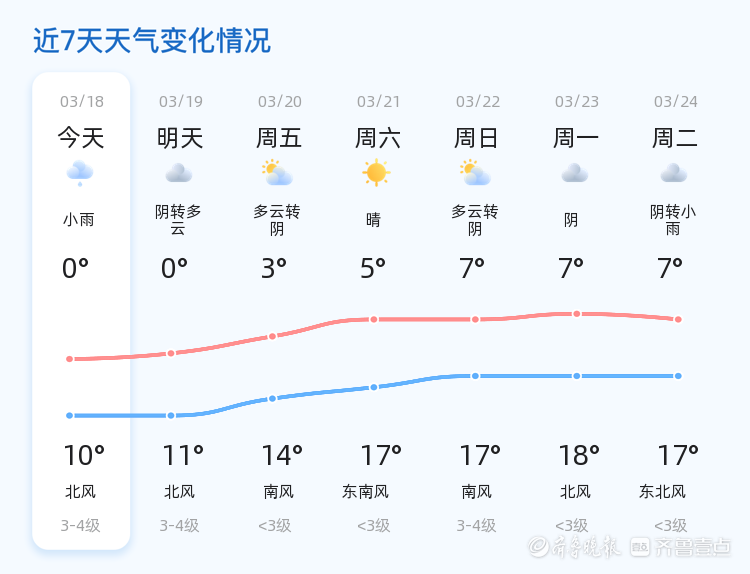Click the partly cloudy icon under 周五
This screenshot has width=750, height=574.
[276, 173]
